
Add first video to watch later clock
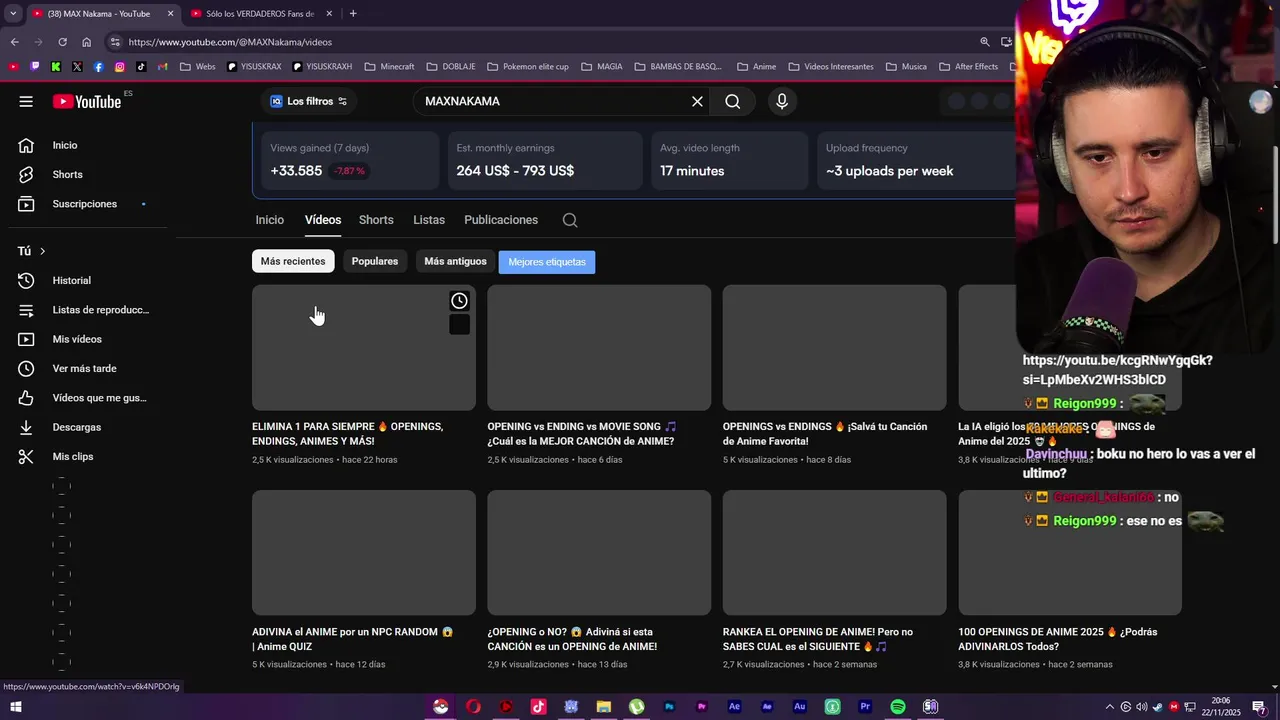459,301
